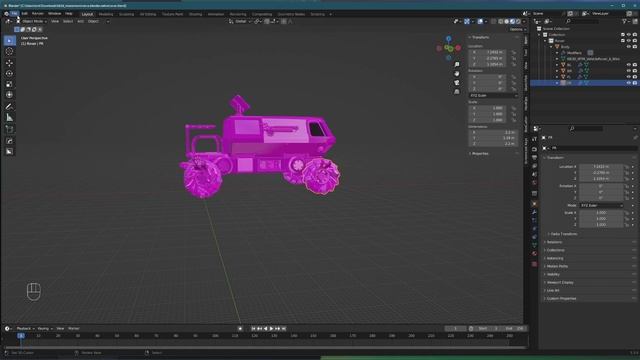Open the viewport Add menu

point(80,21)
